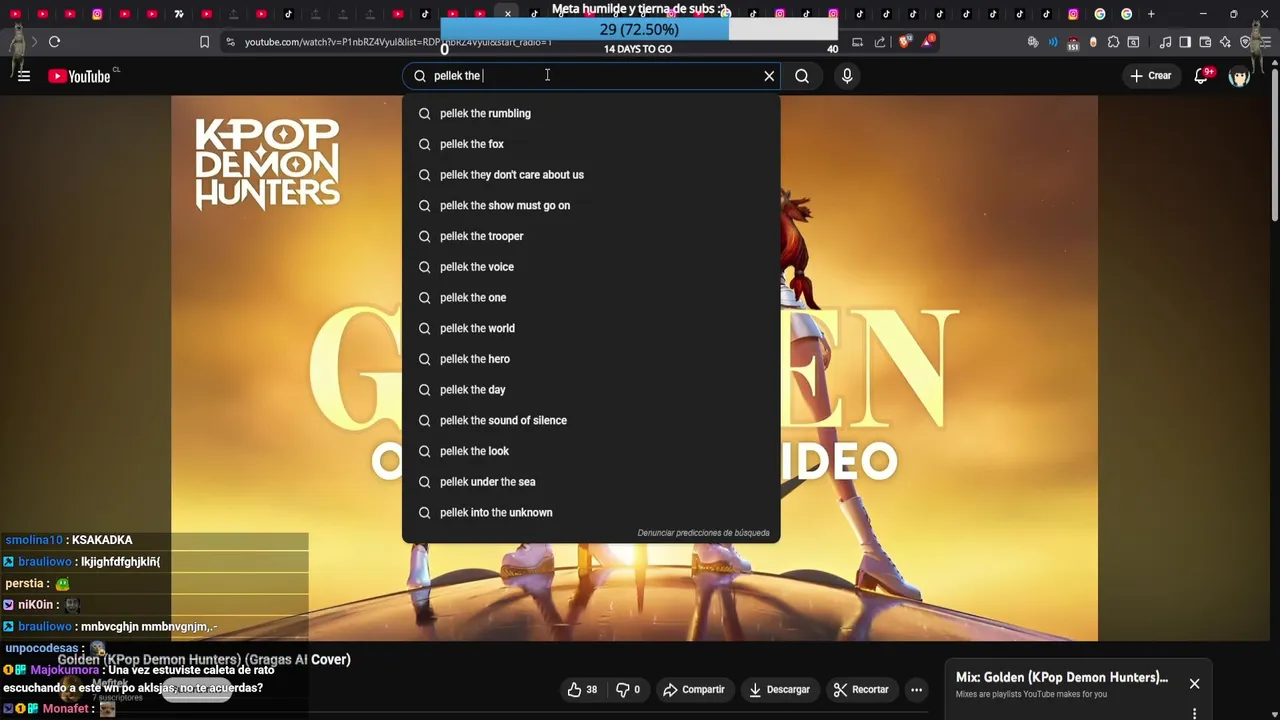Viewport: 1280px width, 720px height.
Task: Open the Brave Wallet icon
Action: [x=1205, y=42]
